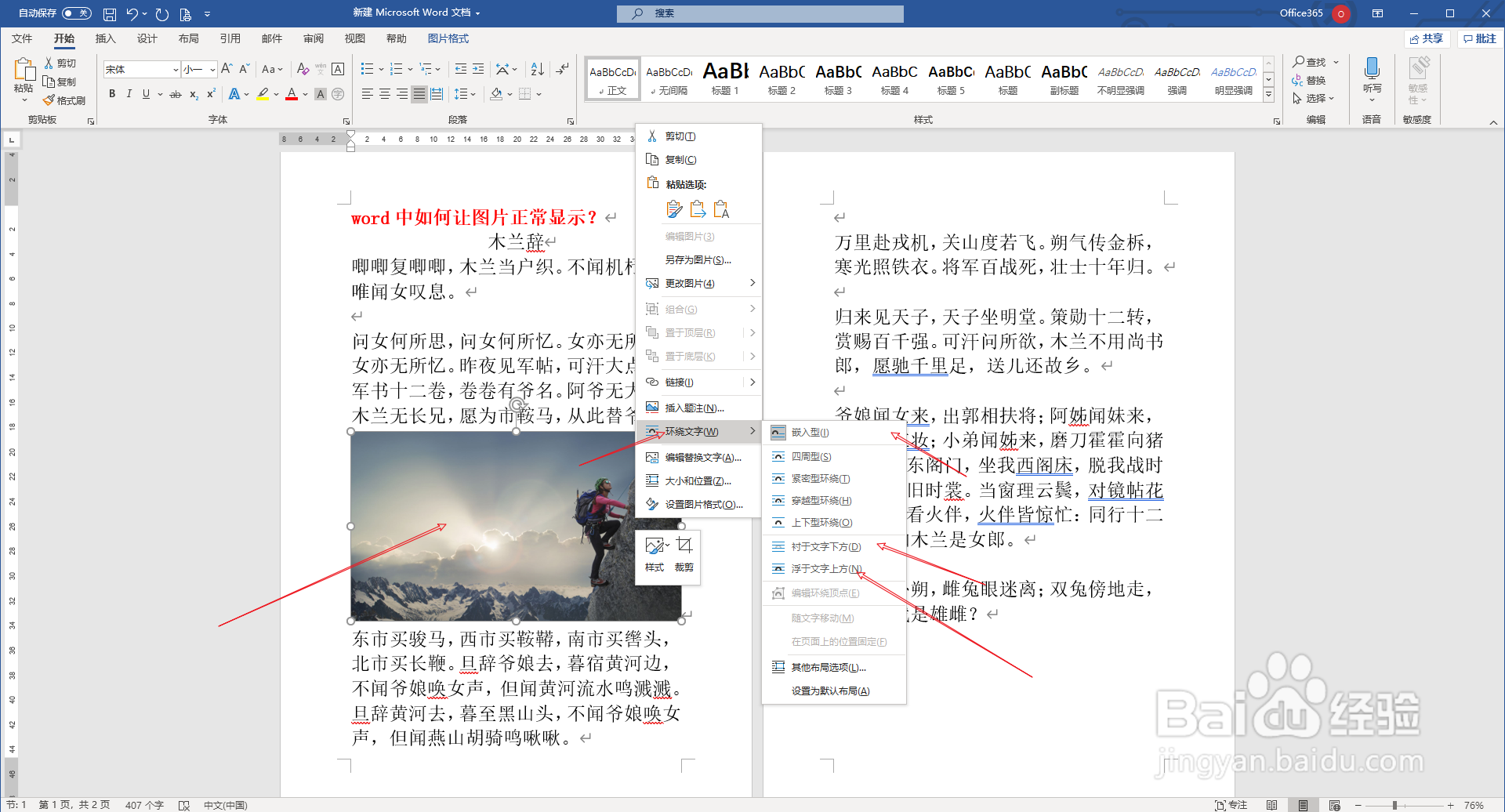Screen dimensions: 1505x812
Task: Click the Web Layout view icon
Action: (1335, 805)
